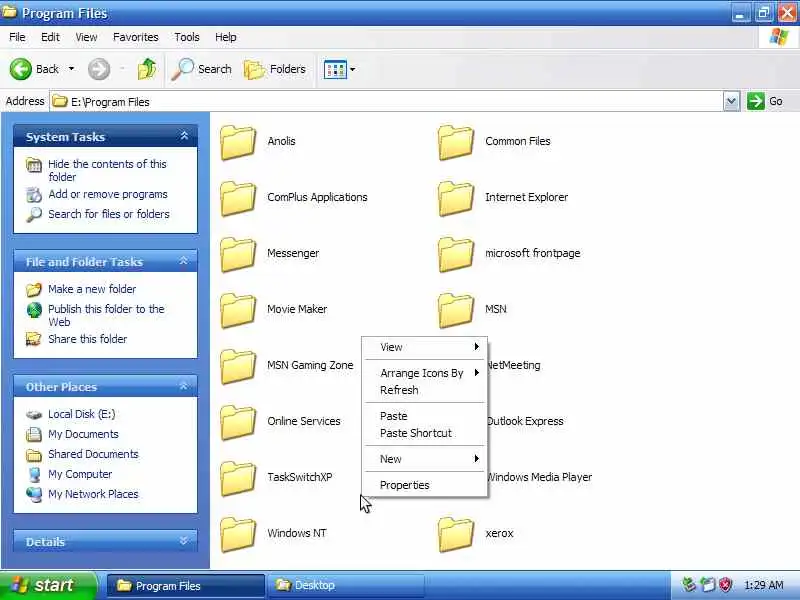Screen dimensions: 800x600
Task: Click the Address bar path field
Action: click(x=387, y=102)
